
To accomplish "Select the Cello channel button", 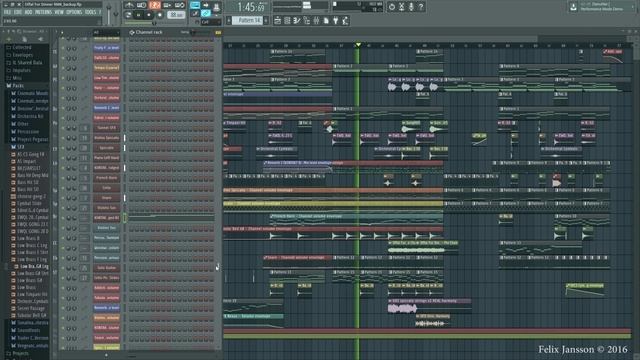I will 107,188.
